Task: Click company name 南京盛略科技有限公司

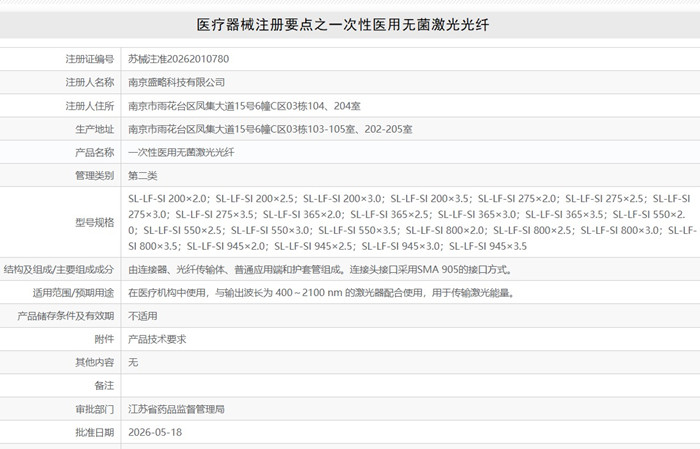Action: 176,82
